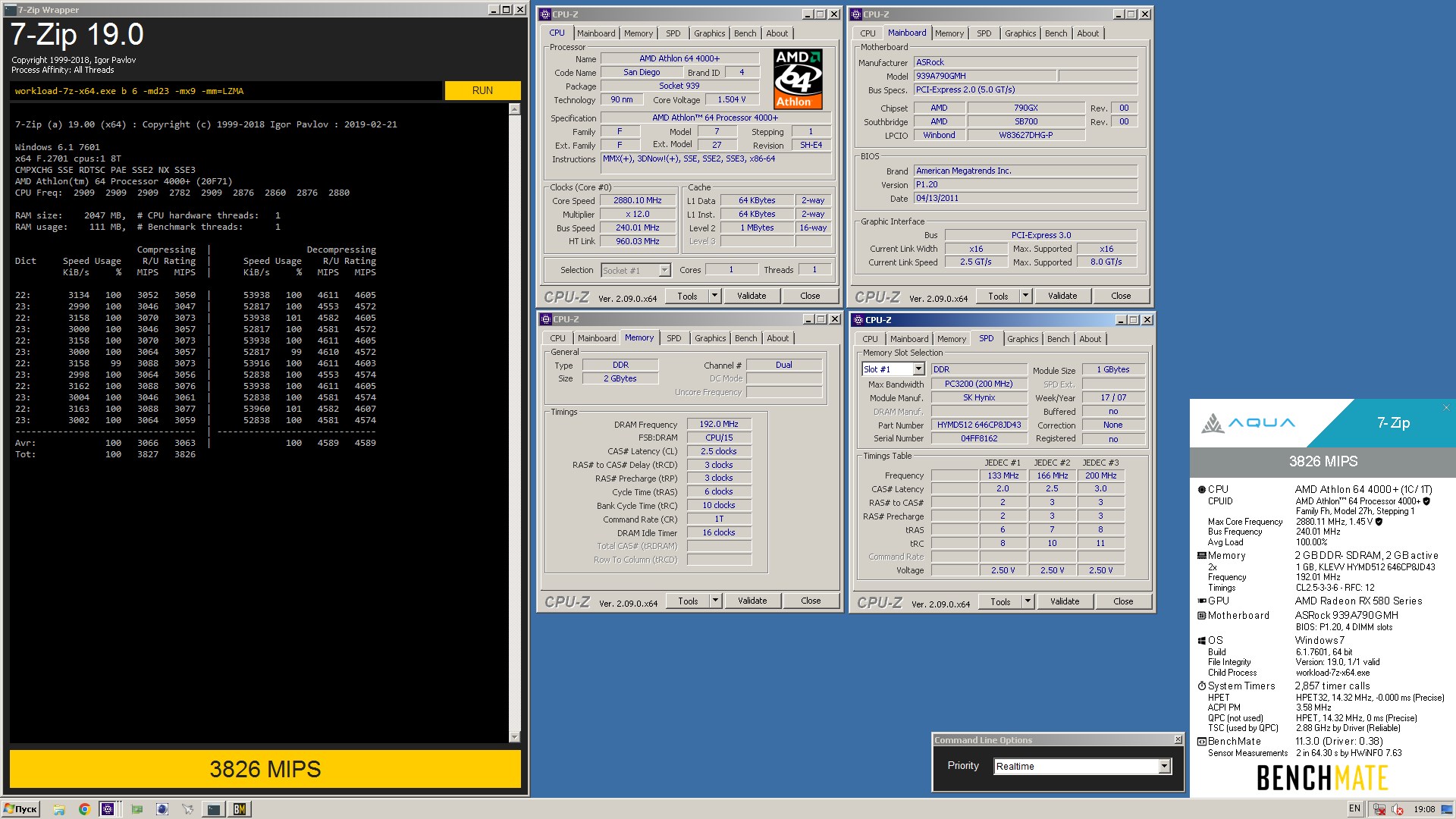Click the AMD Athlon 64 processor logo
1456x819 pixels.
[x=799, y=79]
